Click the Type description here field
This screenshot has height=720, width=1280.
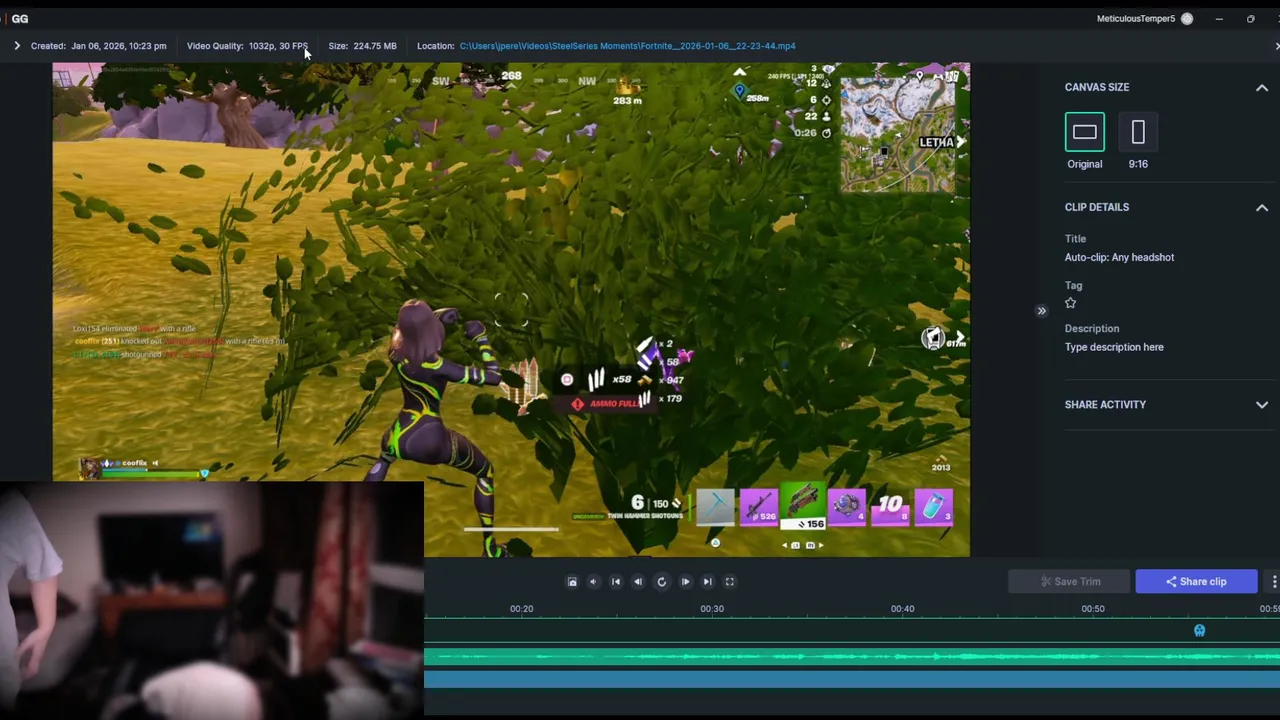point(1114,347)
